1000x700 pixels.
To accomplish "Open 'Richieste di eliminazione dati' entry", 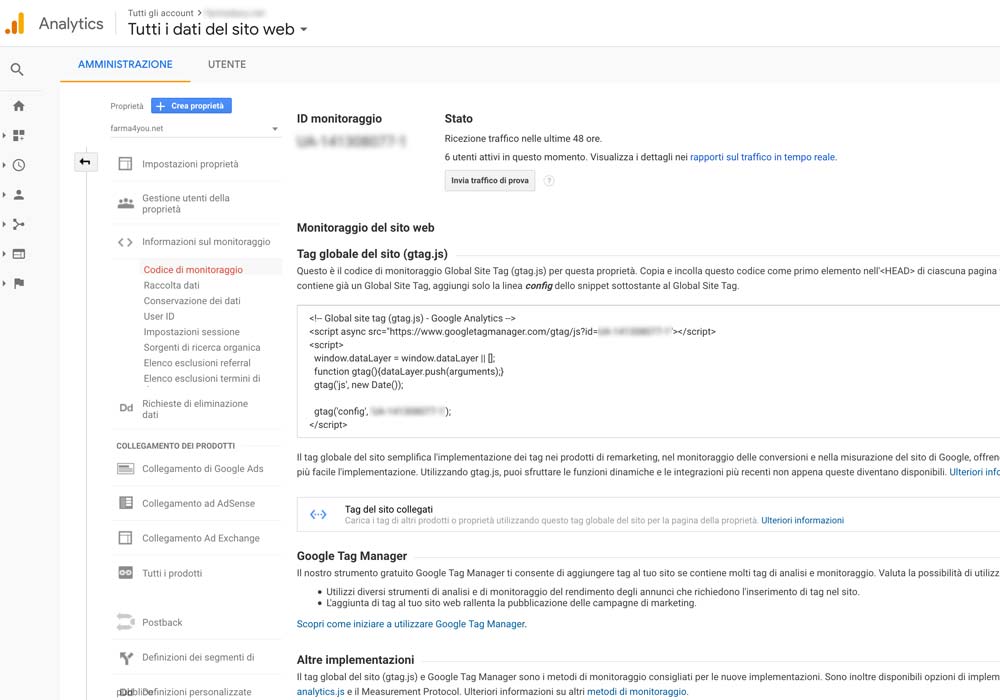I will [195, 409].
